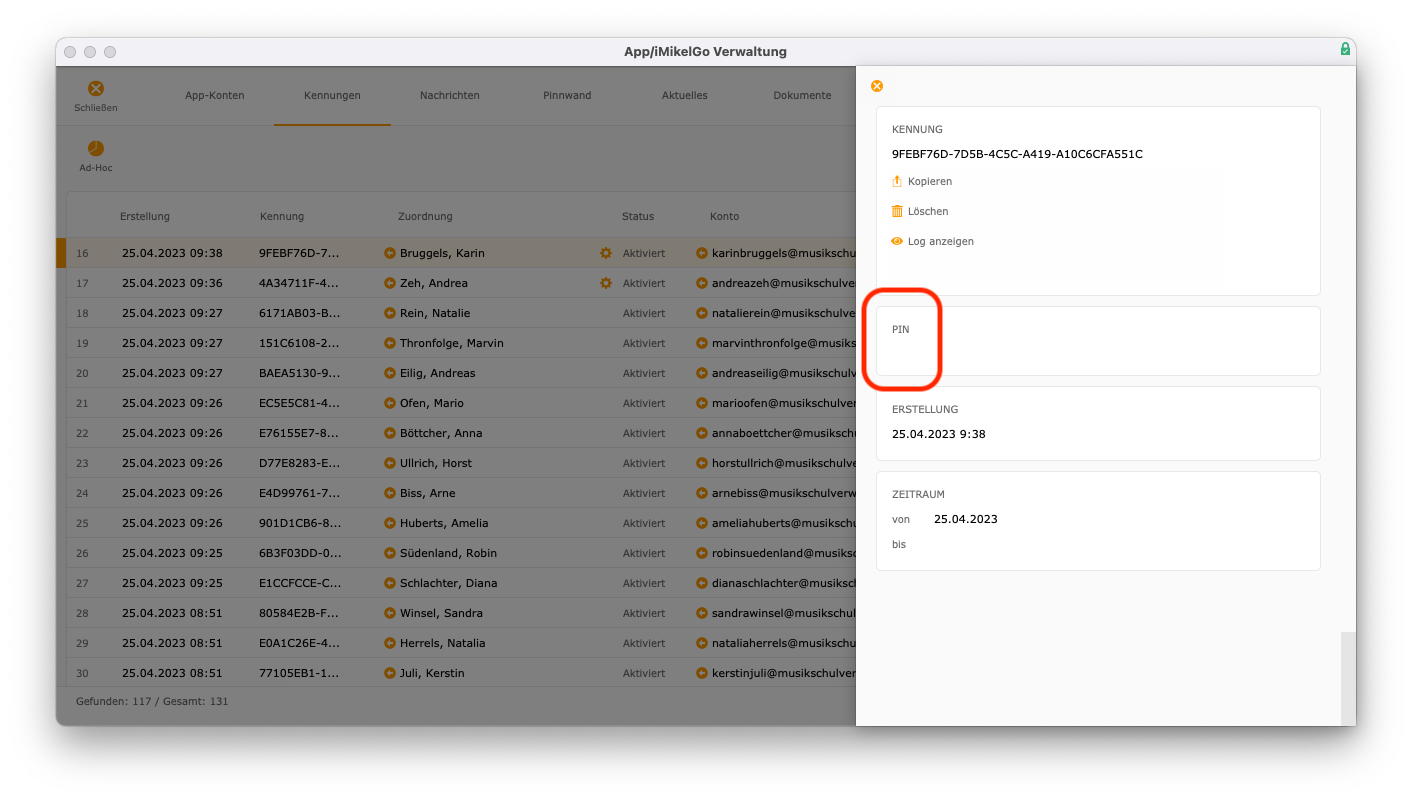Click the Erstellung value 25.04.2023 9:38
Viewport: 1412px width, 800px height.
(x=939, y=434)
